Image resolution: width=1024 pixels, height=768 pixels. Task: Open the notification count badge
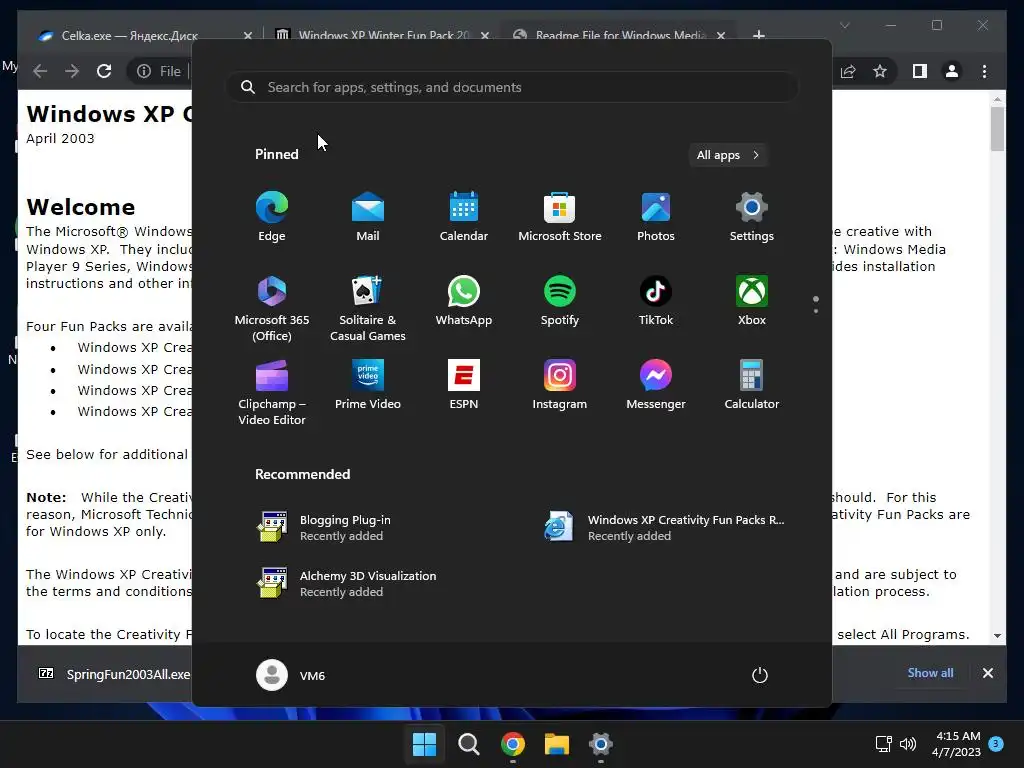tap(996, 744)
